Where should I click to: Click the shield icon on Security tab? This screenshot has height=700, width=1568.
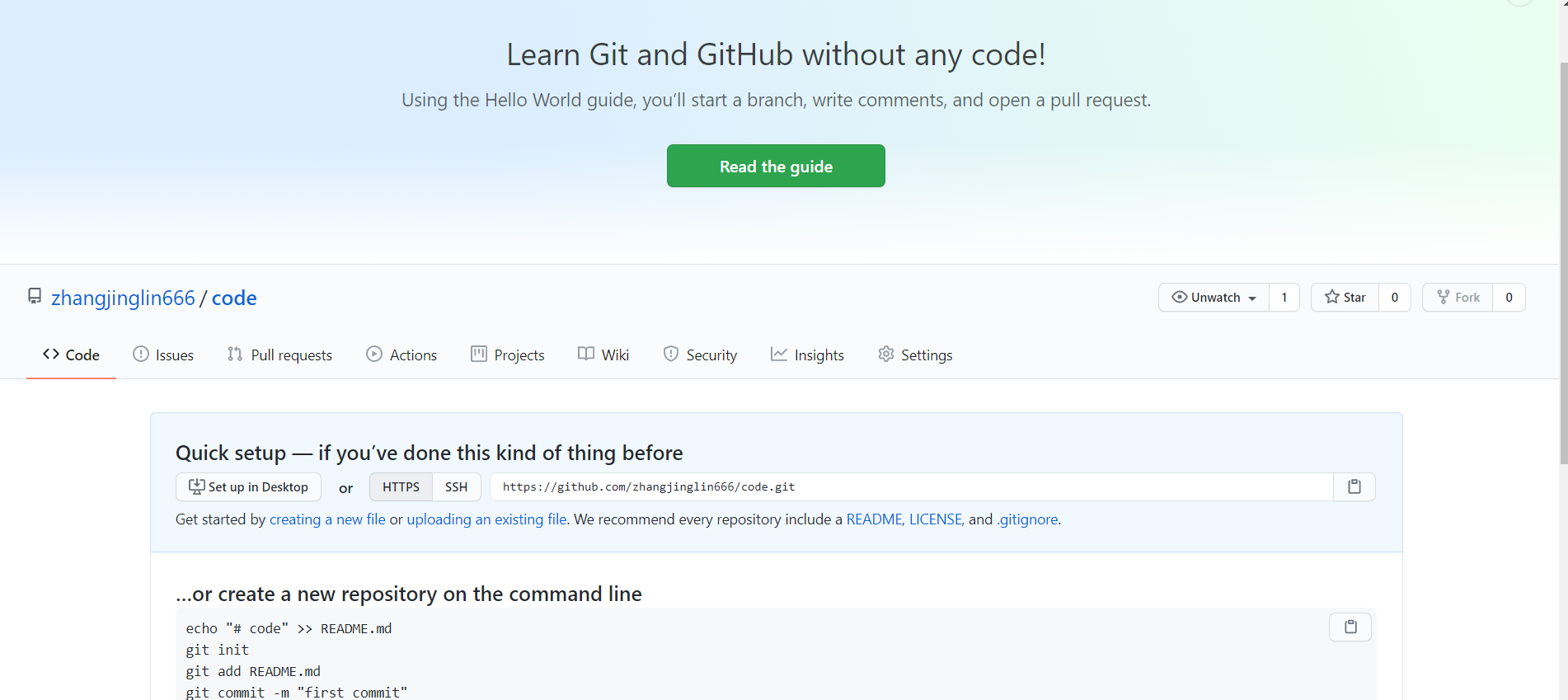671,354
